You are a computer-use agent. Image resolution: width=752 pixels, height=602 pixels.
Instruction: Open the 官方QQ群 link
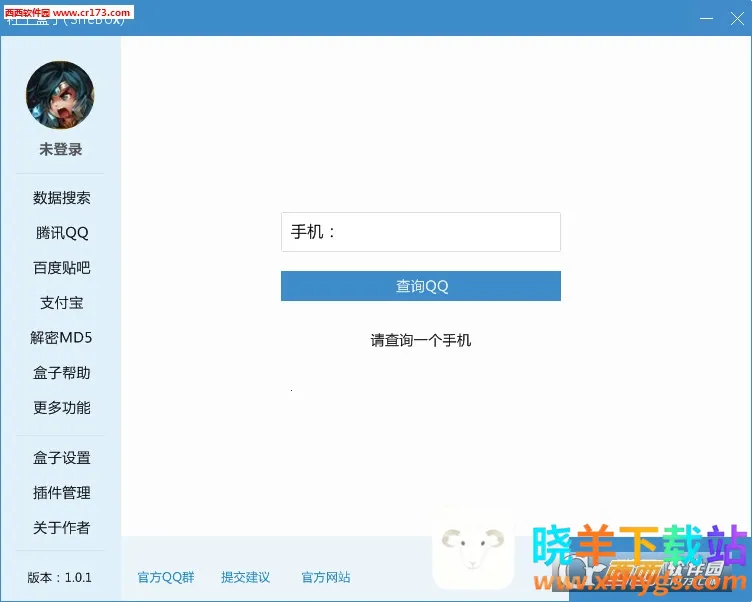click(166, 577)
